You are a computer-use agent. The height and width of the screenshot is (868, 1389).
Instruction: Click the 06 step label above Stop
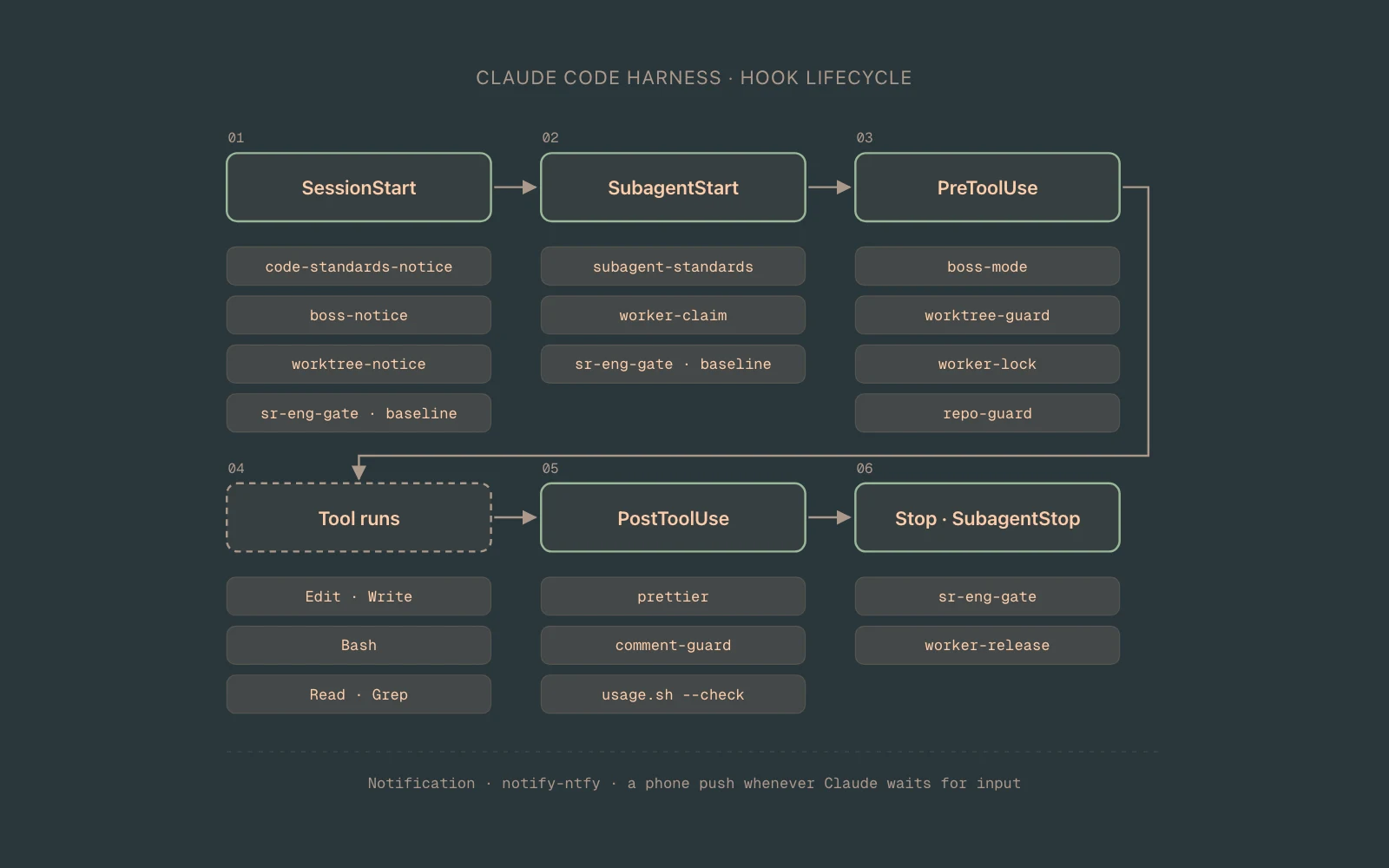(865, 468)
